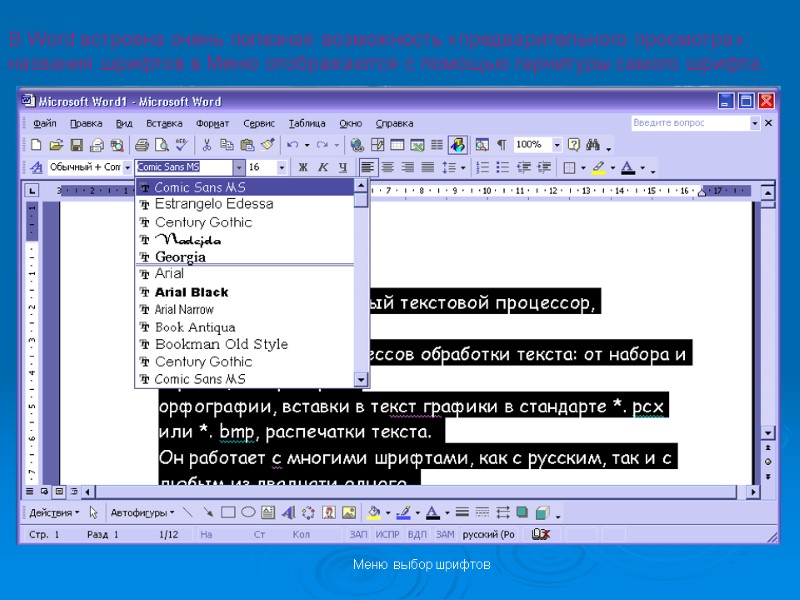Viewport: 800px width, 600px height.
Task: Cut the selection with the scissors icon
Action: pyautogui.click(x=207, y=145)
